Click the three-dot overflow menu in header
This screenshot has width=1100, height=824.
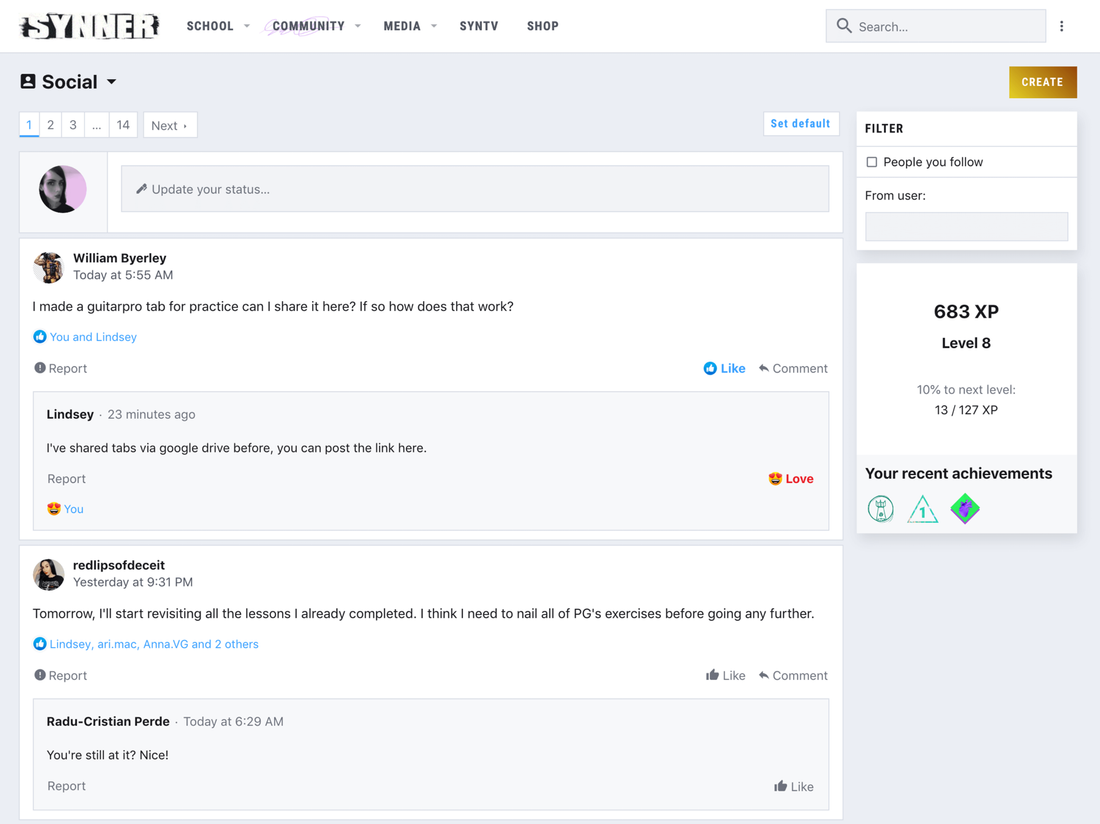click(x=1062, y=26)
